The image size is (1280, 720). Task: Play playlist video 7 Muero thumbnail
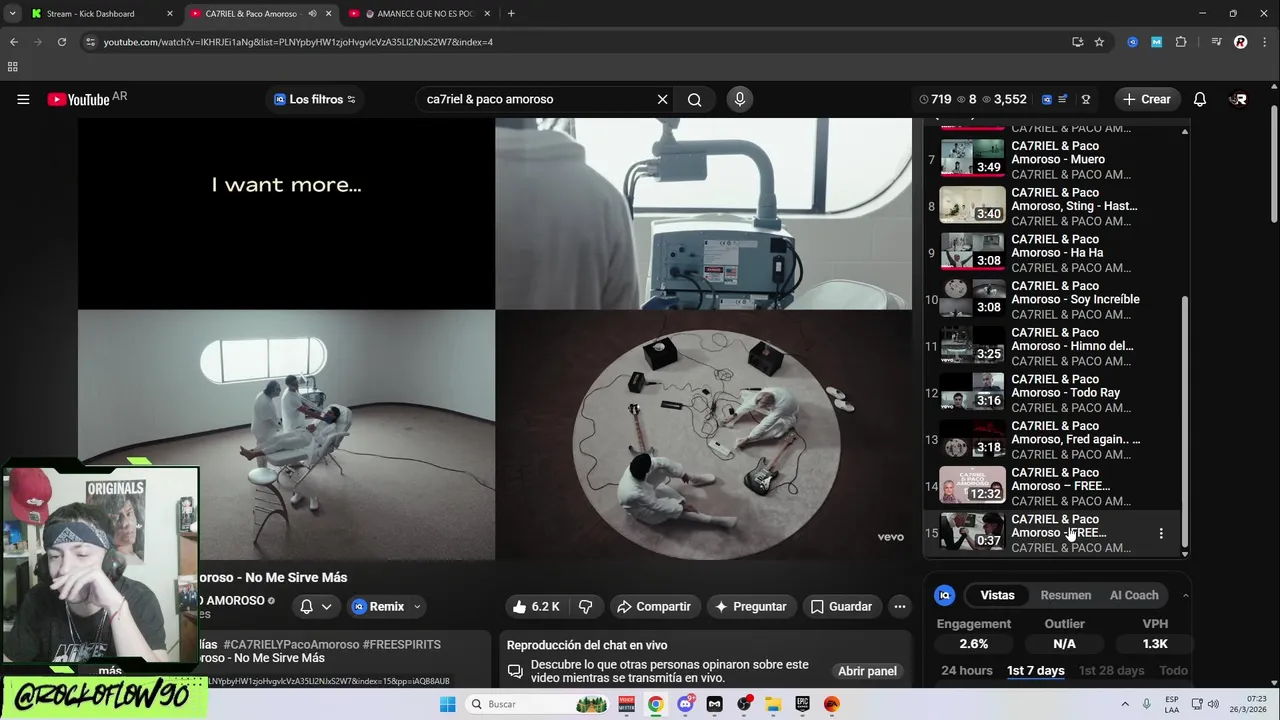click(x=972, y=158)
